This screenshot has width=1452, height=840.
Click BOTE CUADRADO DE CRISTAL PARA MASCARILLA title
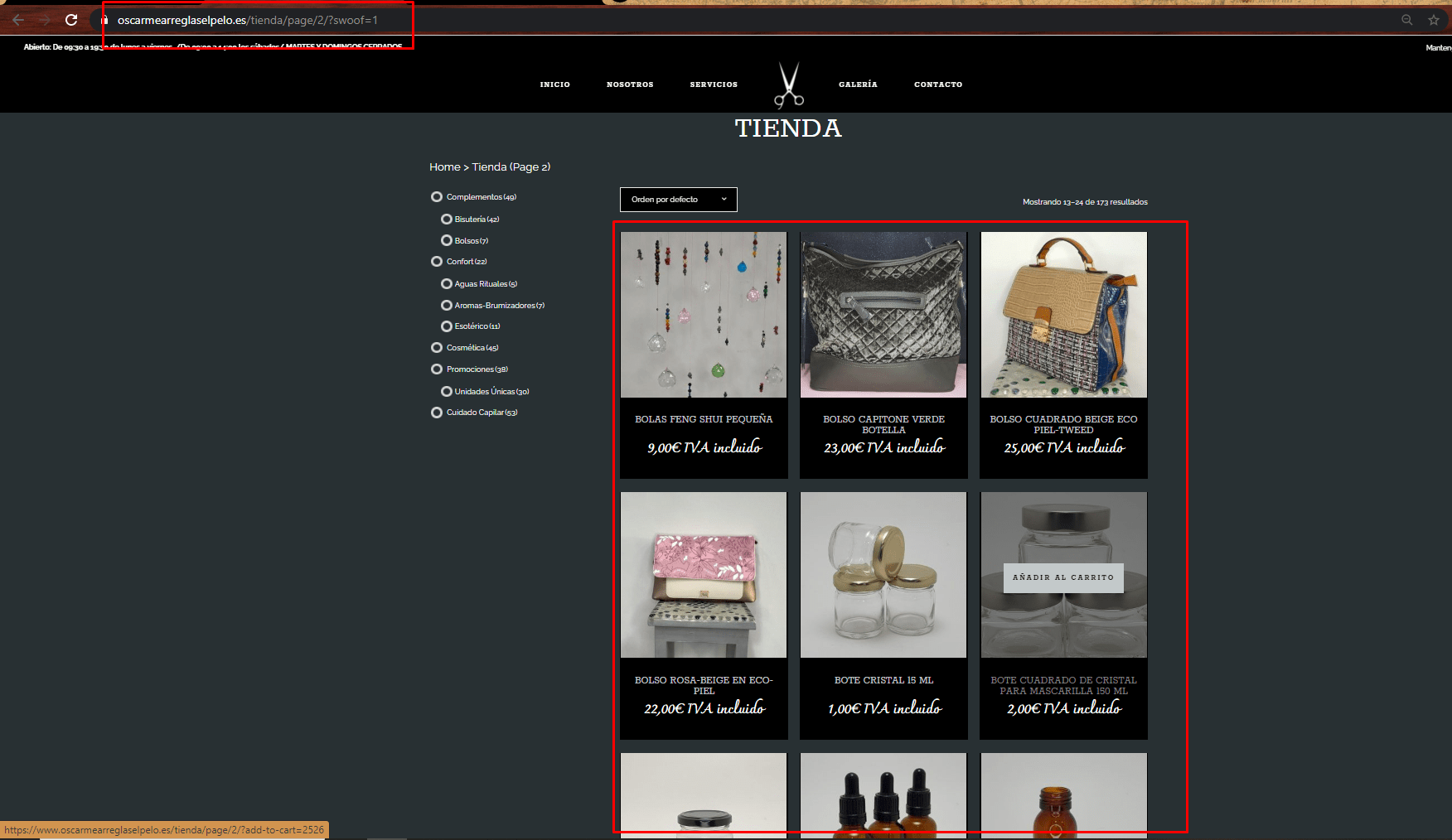(1063, 685)
